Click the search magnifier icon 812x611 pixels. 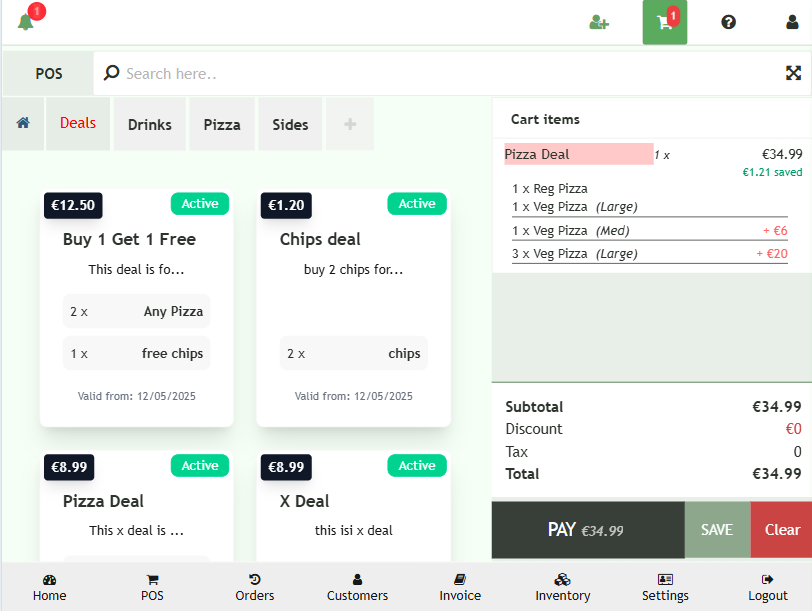111,73
